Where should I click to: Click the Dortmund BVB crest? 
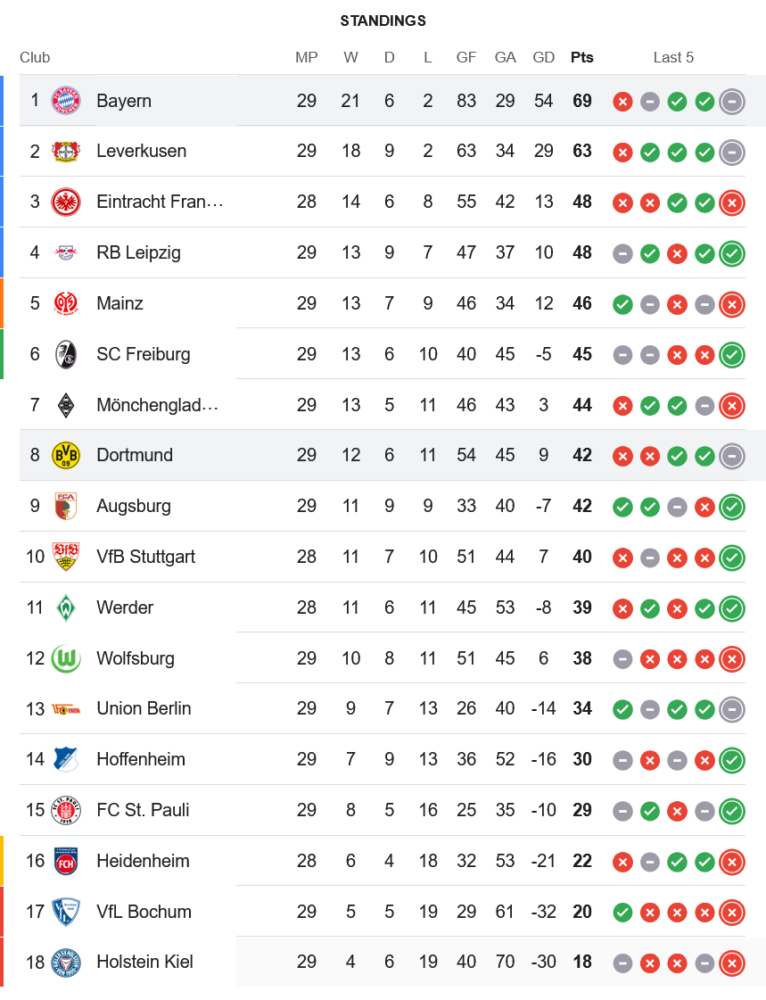(66, 455)
